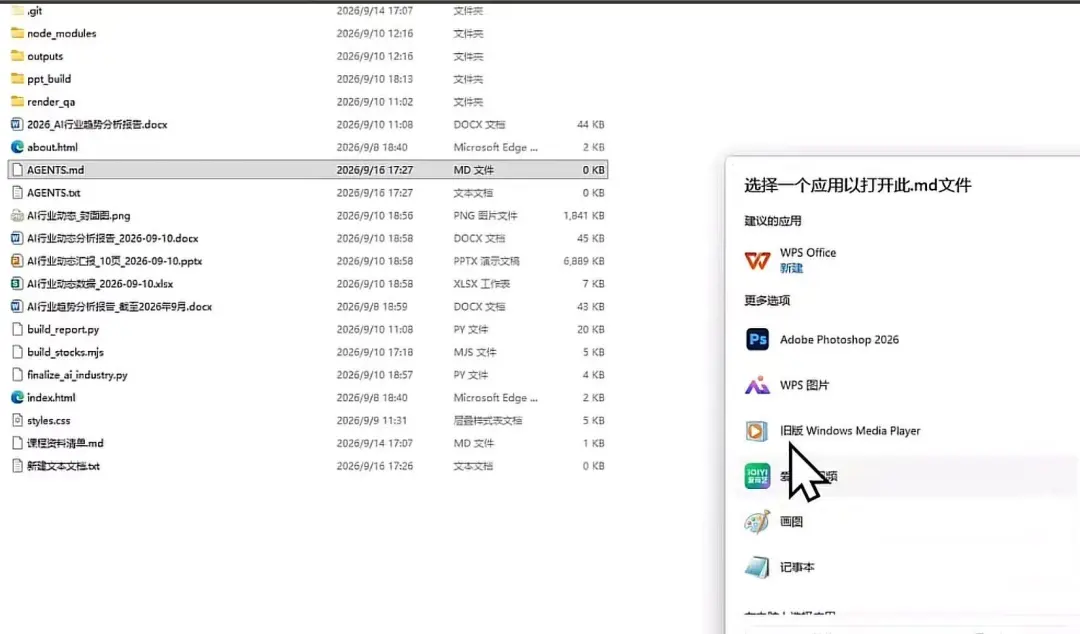The height and width of the screenshot is (634, 1080).
Task: Select file name AI行业动态数据_2026-09-10.xlsx
Action: tap(100, 283)
